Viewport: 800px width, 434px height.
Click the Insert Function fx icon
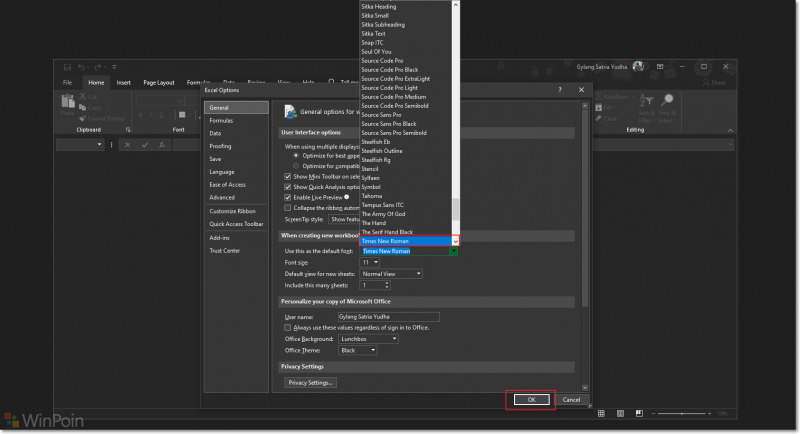pyautogui.click(x=162, y=145)
